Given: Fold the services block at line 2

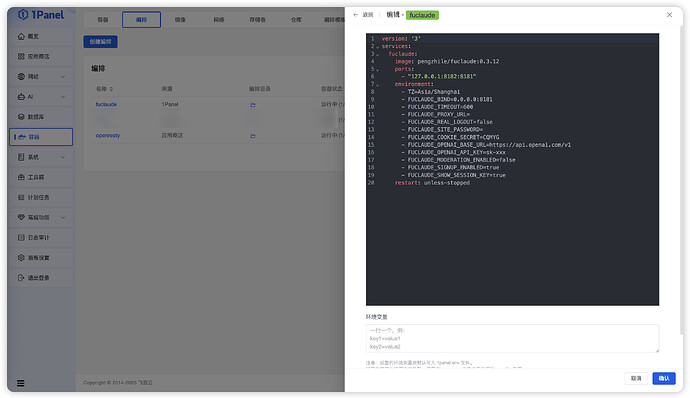Looking at the screenshot, I should [378, 47].
